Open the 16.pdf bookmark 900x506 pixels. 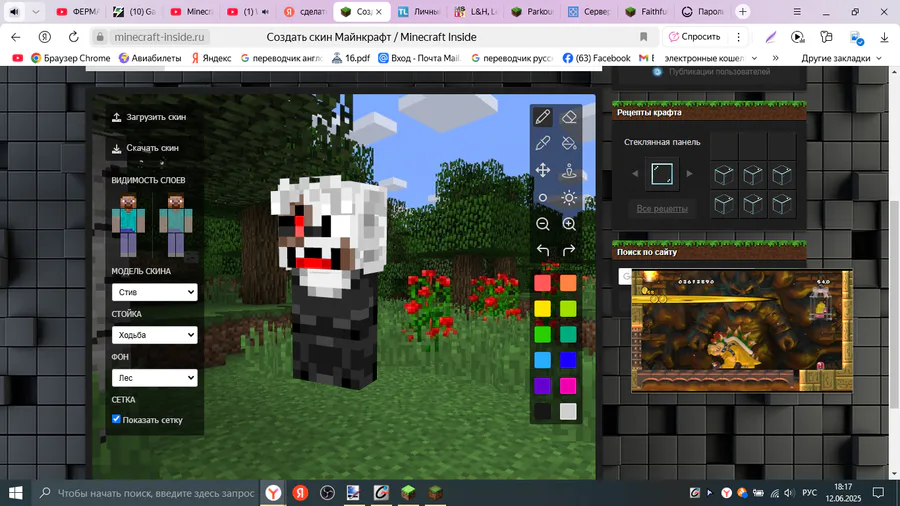click(x=351, y=58)
